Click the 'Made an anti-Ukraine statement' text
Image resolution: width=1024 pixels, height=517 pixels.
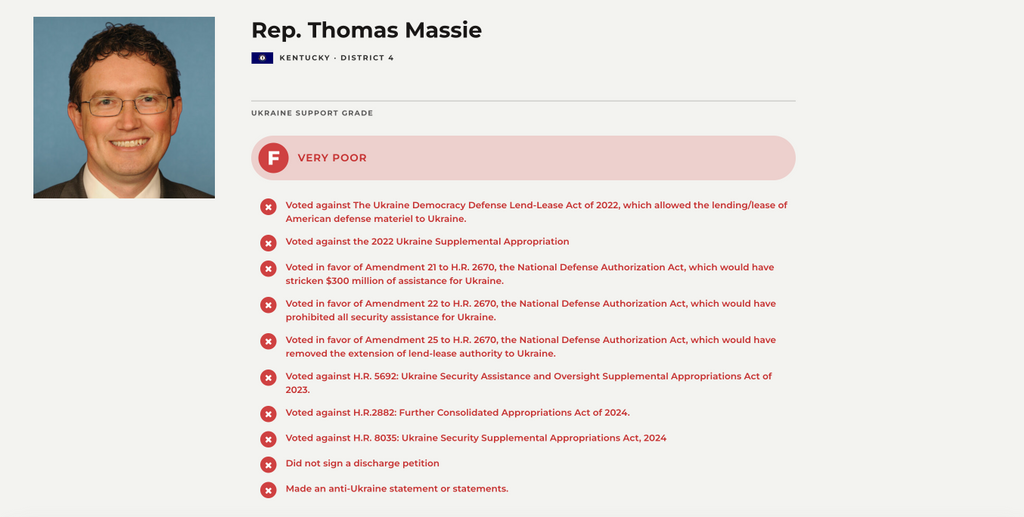(x=396, y=489)
